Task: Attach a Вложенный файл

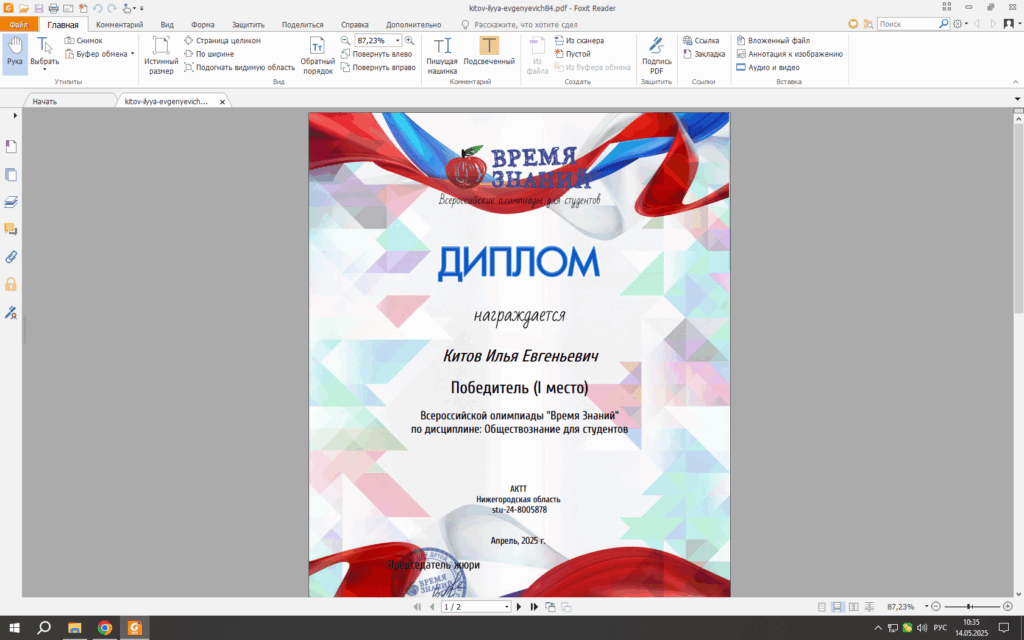Action: (773, 40)
